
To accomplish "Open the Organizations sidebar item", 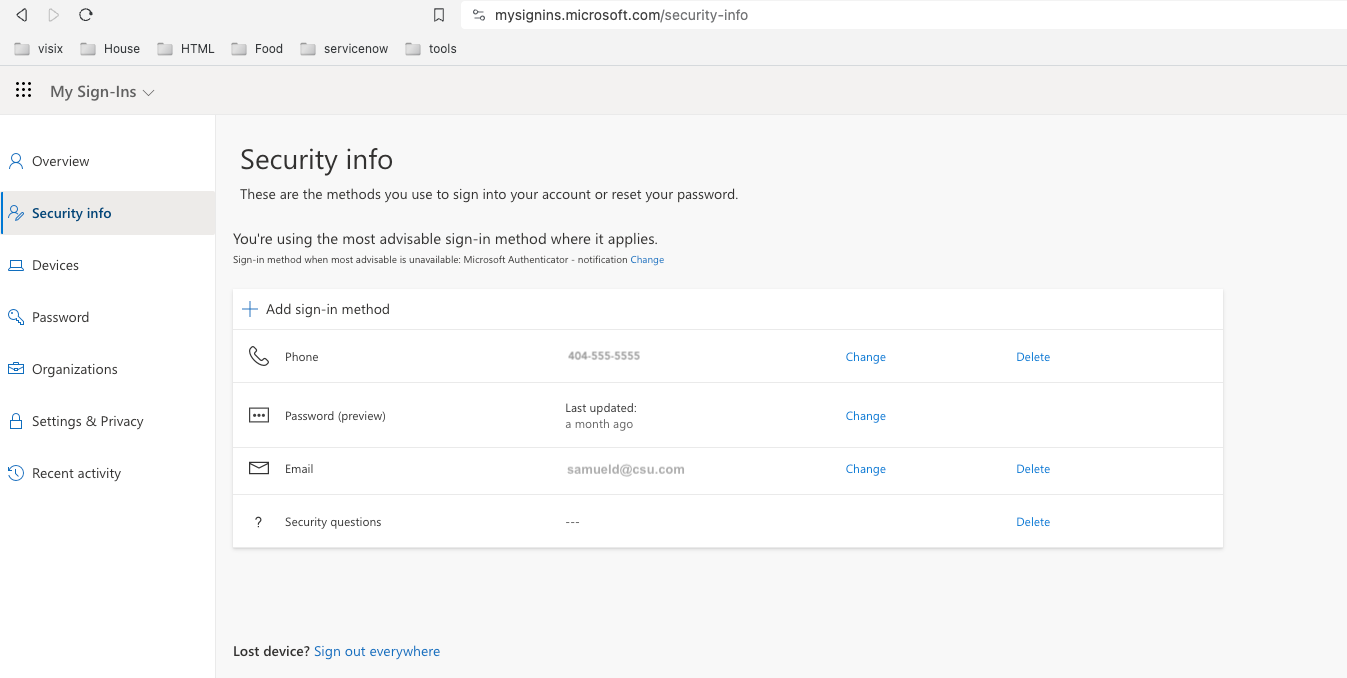I will click(x=74, y=369).
